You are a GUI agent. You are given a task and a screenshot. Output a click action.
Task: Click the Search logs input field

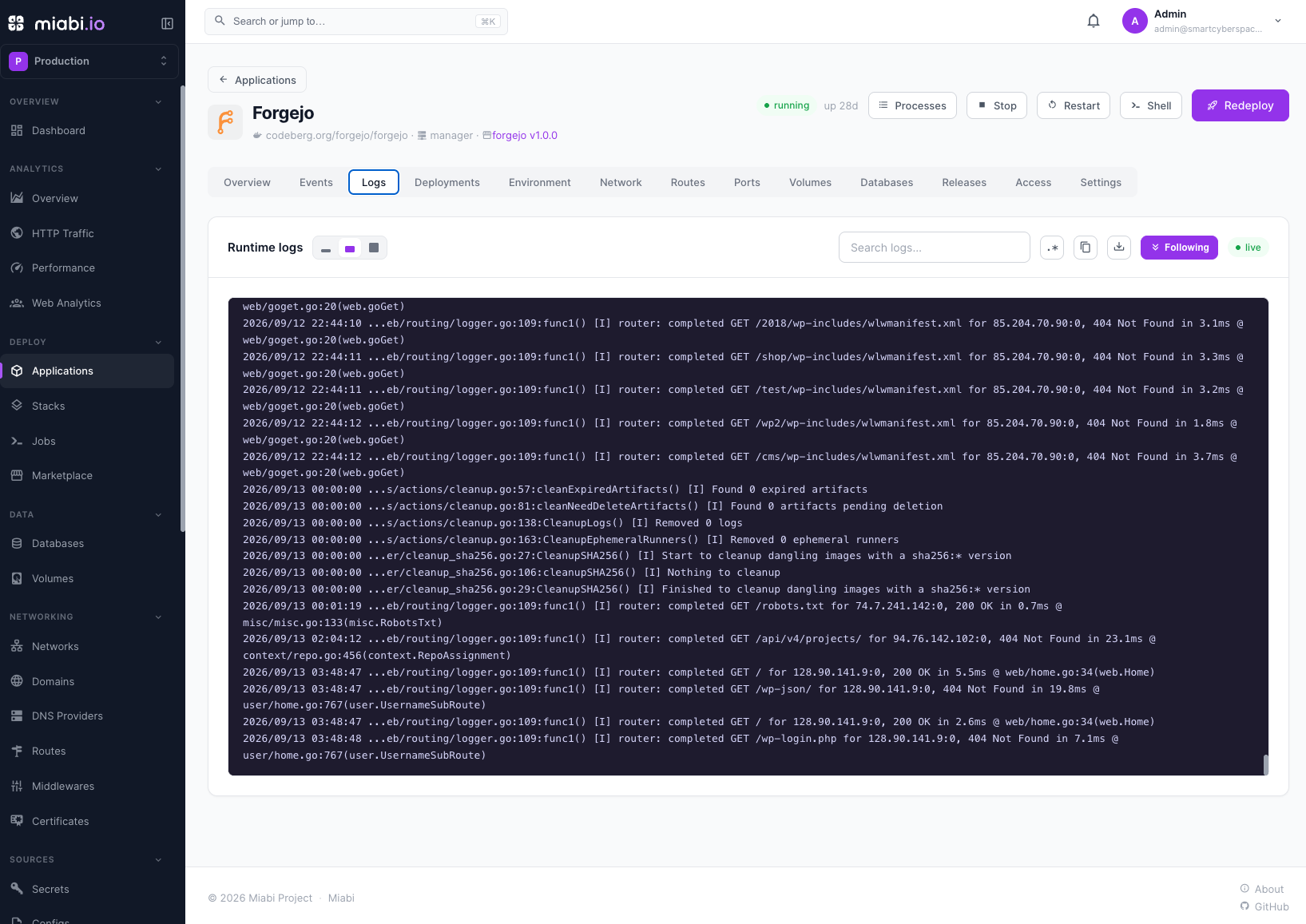click(x=935, y=248)
